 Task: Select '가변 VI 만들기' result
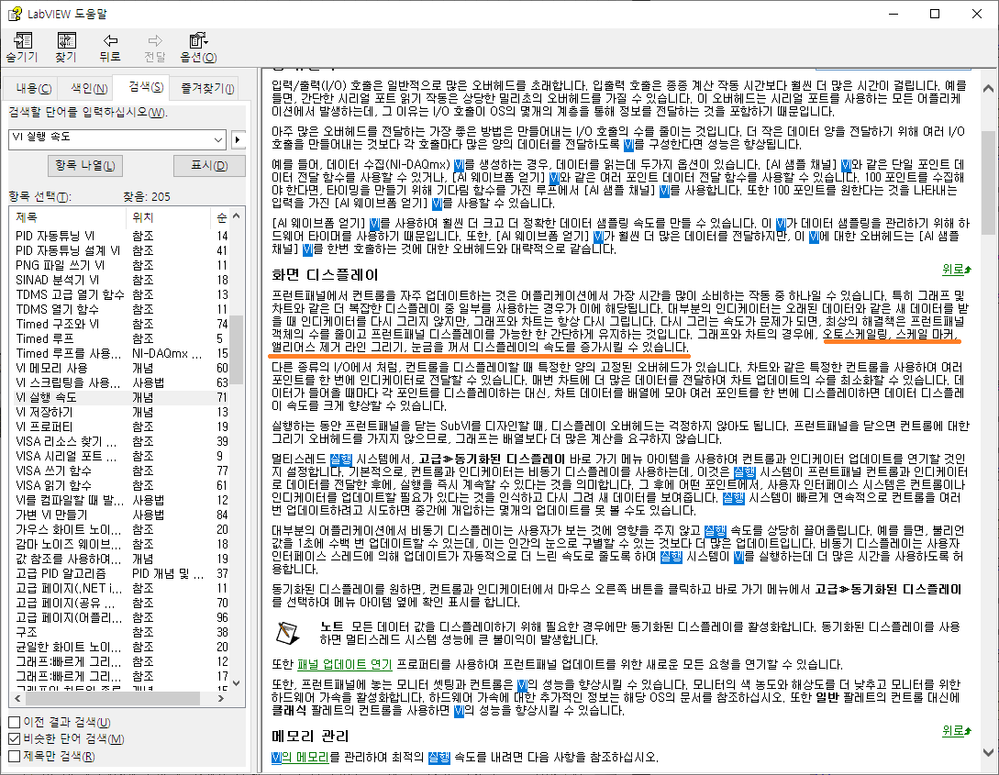click(120, 514)
